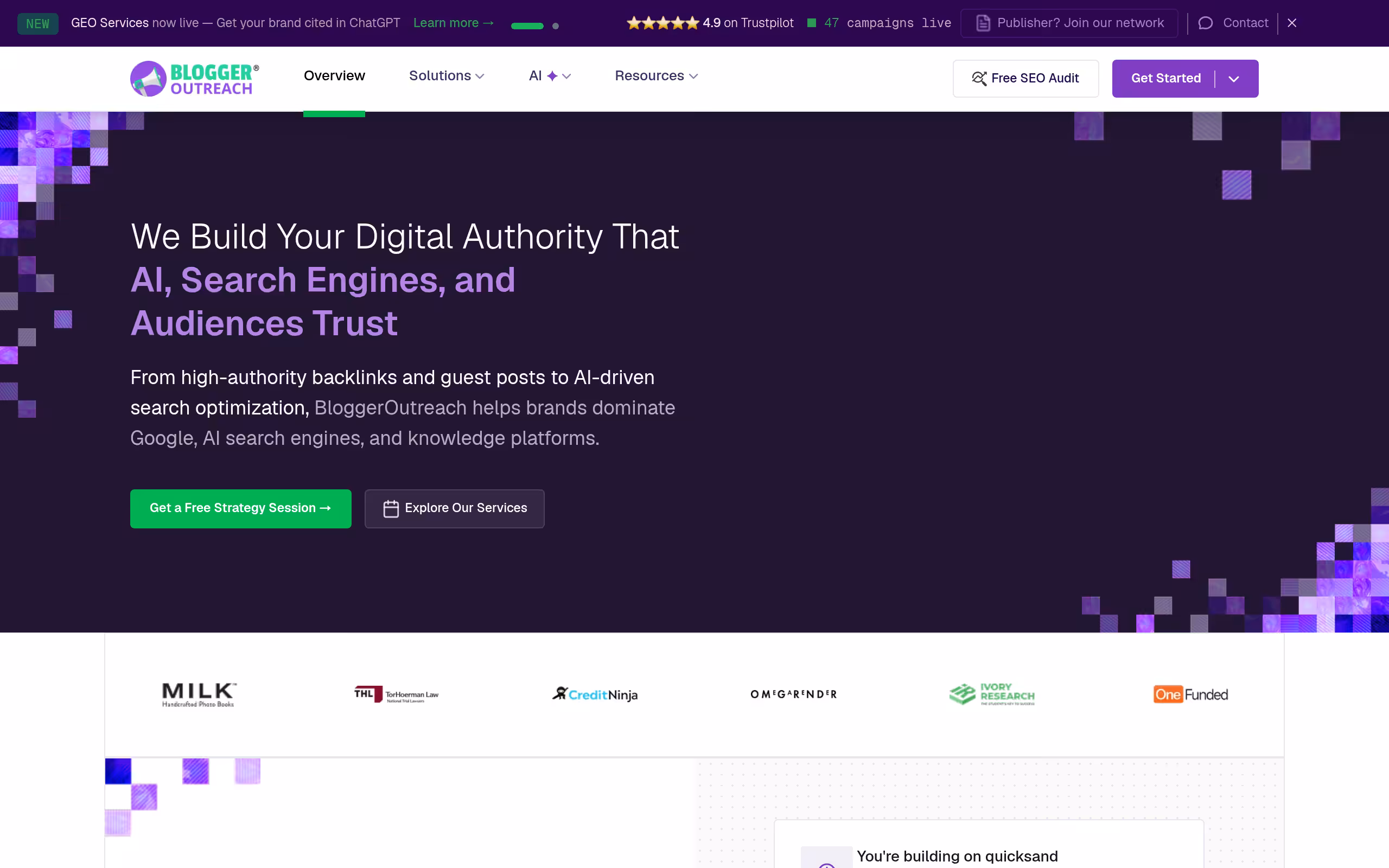Image resolution: width=1389 pixels, height=868 pixels.
Task: Expand the Solutions dropdown menu
Action: click(447, 76)
